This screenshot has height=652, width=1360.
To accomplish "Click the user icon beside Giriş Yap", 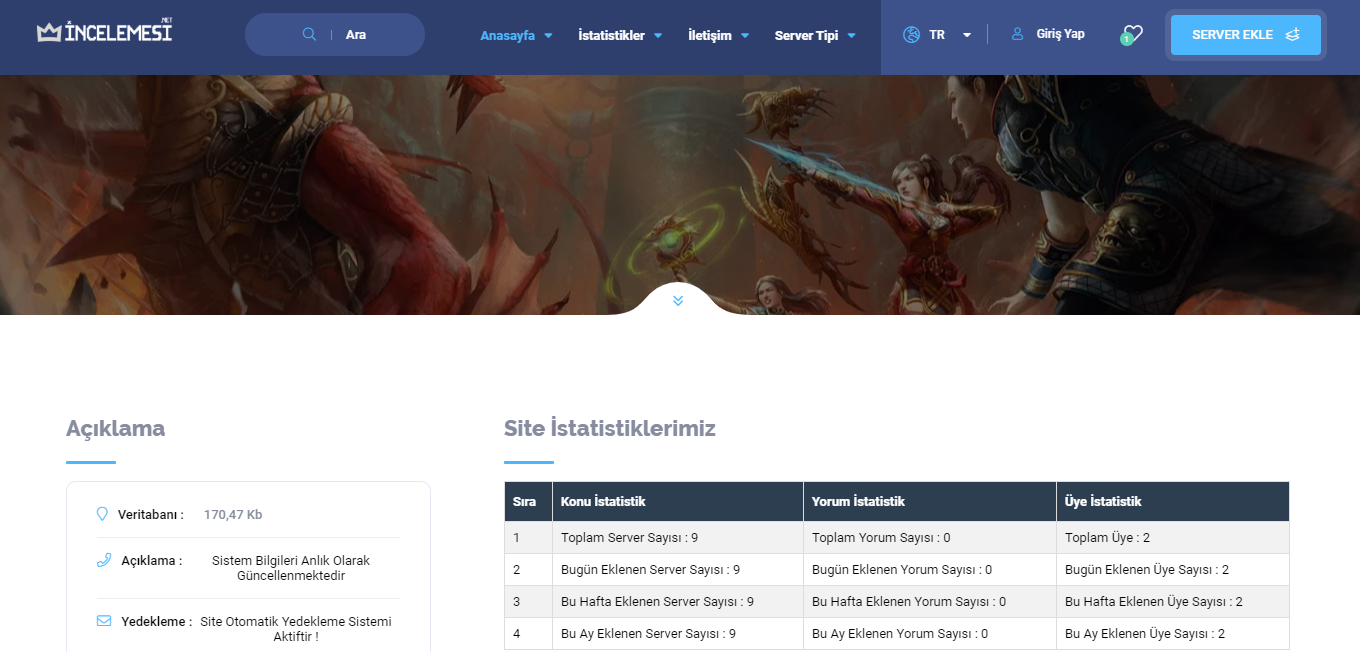I will coord(1018,34).
